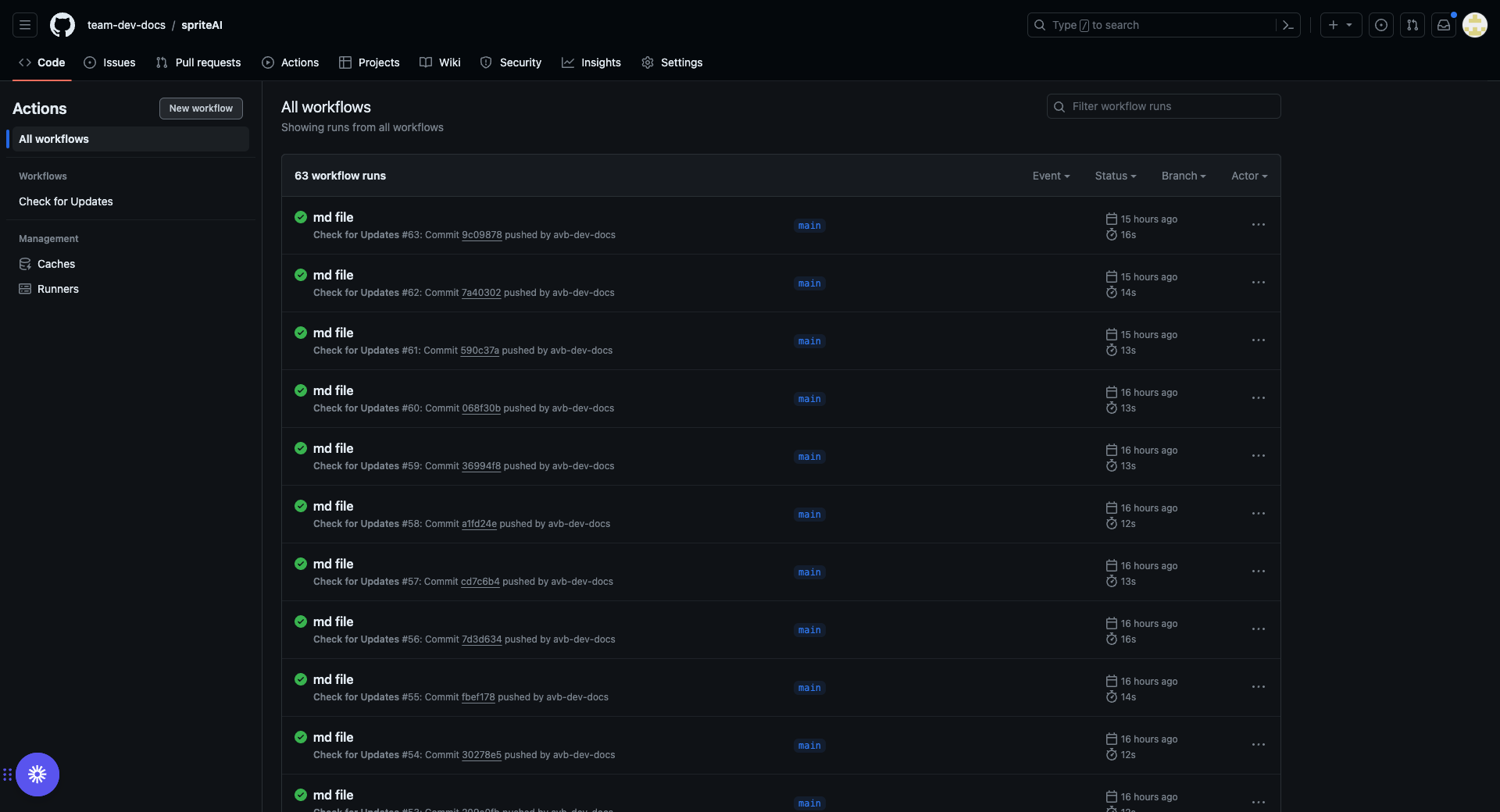
Task: Switch to the Insights tab
Action: (591, 62)
